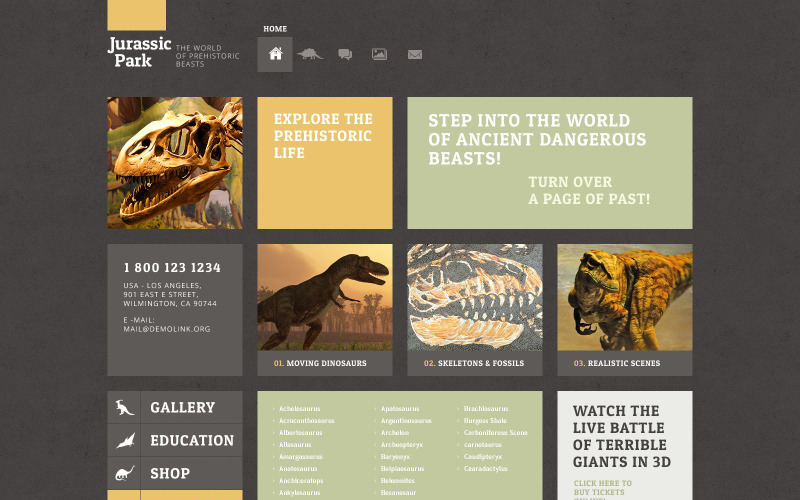Image resolution: width=800 pixels, height=500 pixels.
Task: Click the Shop sauropod icon
Action: click(x=124, y=473)
